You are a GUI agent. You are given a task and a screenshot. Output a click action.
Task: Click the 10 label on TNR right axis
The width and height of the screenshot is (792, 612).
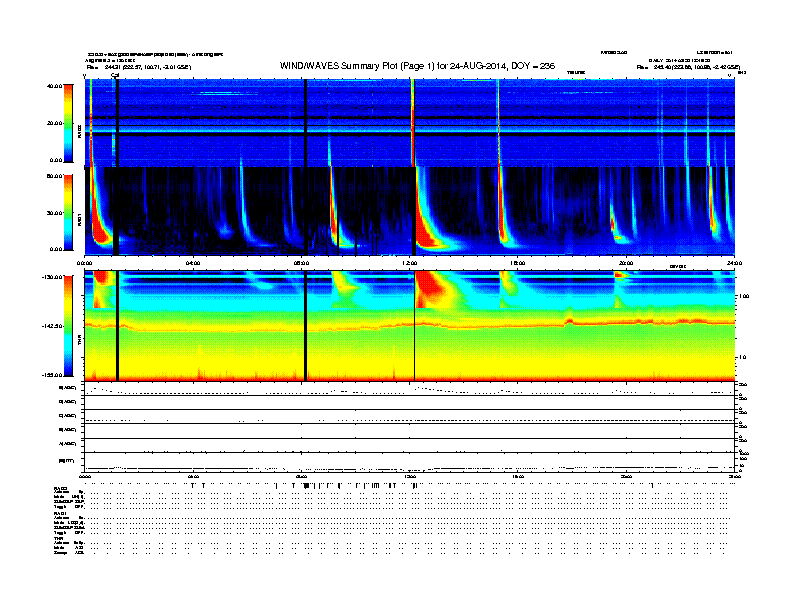coord(742,357)
